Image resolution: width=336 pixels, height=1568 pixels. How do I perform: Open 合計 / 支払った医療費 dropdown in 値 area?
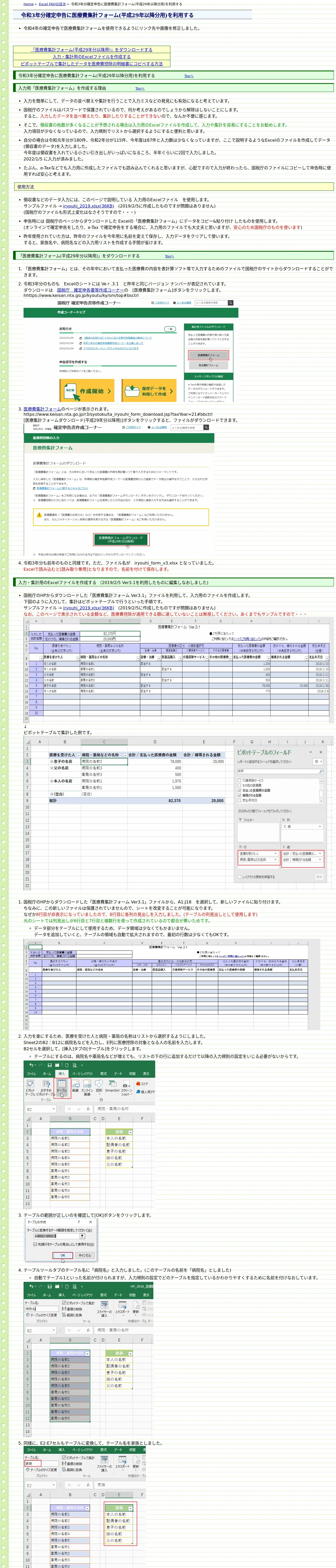(x=320, y=854)
